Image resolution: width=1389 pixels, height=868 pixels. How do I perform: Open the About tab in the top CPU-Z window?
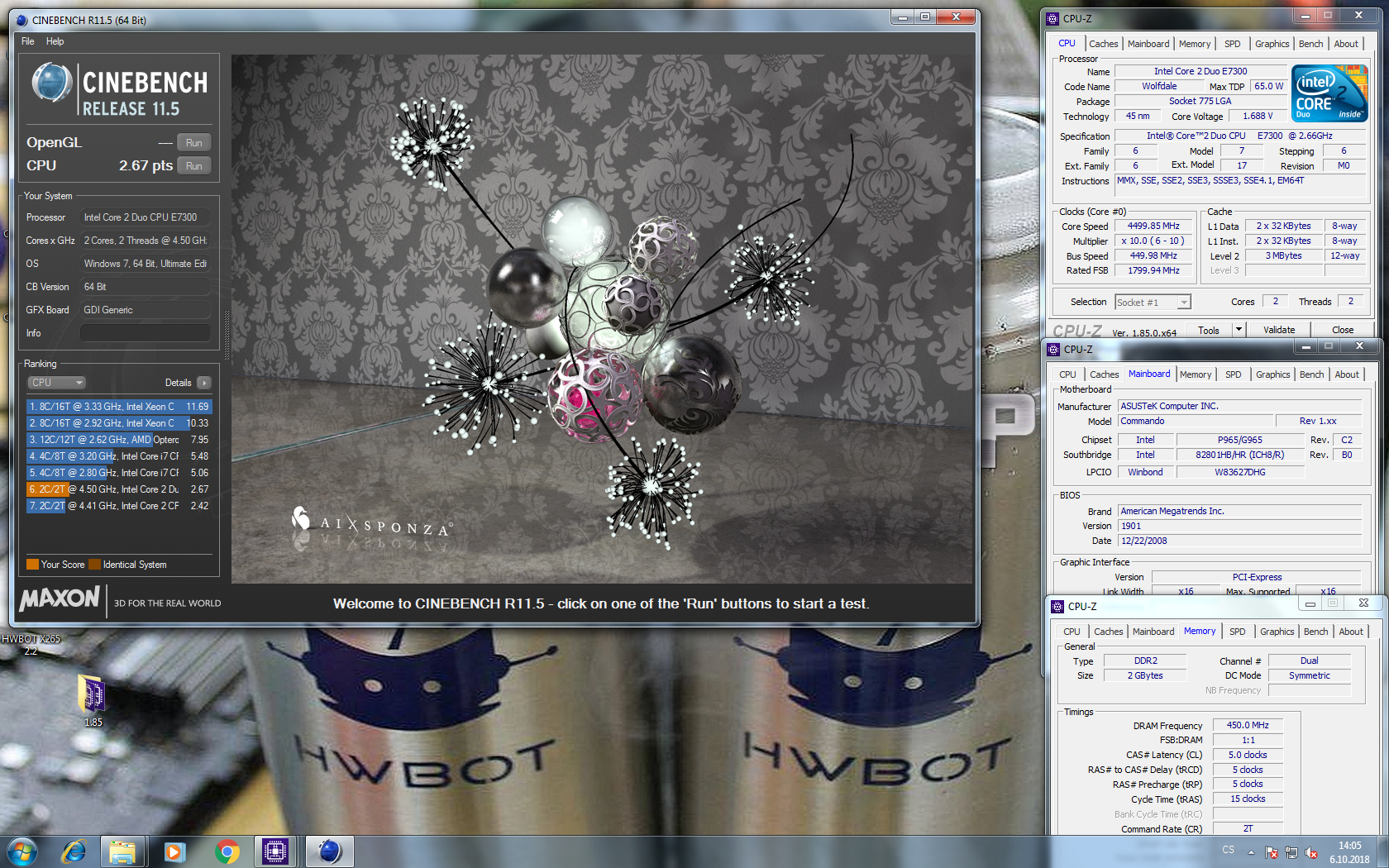coord(1346,44)
